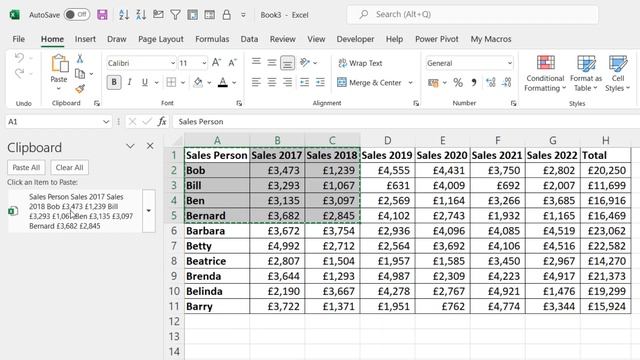Click the Save icon in the quick access toolbar
The image size is (640, 360).
pyautogui.click(x=102, y=15)
